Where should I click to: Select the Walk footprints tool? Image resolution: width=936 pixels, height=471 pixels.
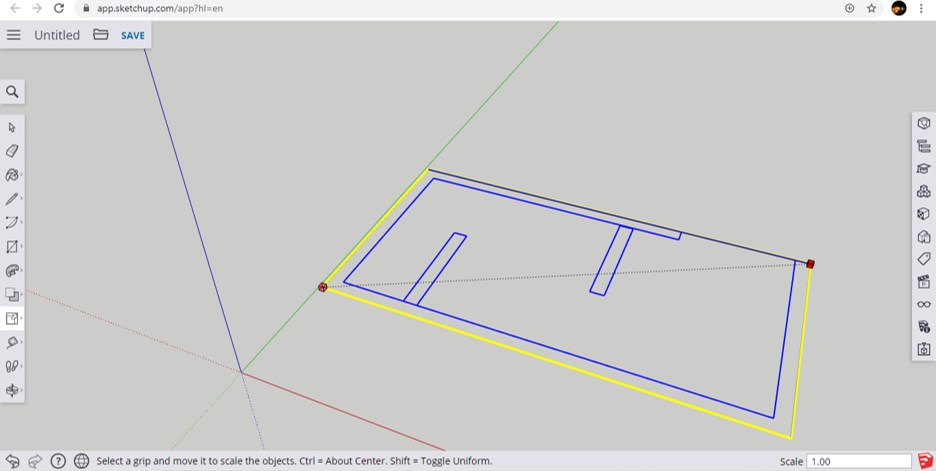tap(12, 366)
